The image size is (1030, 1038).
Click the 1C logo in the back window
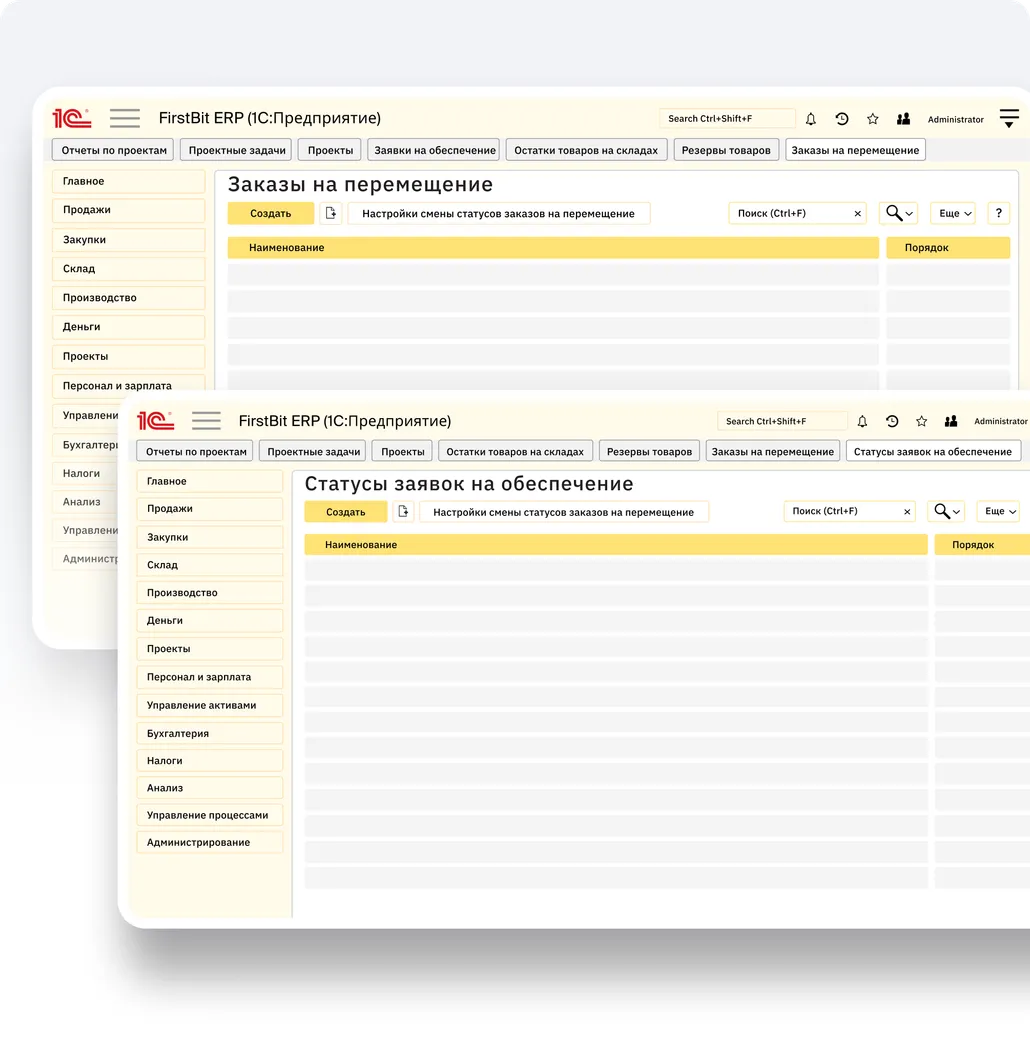pos(72,119)
